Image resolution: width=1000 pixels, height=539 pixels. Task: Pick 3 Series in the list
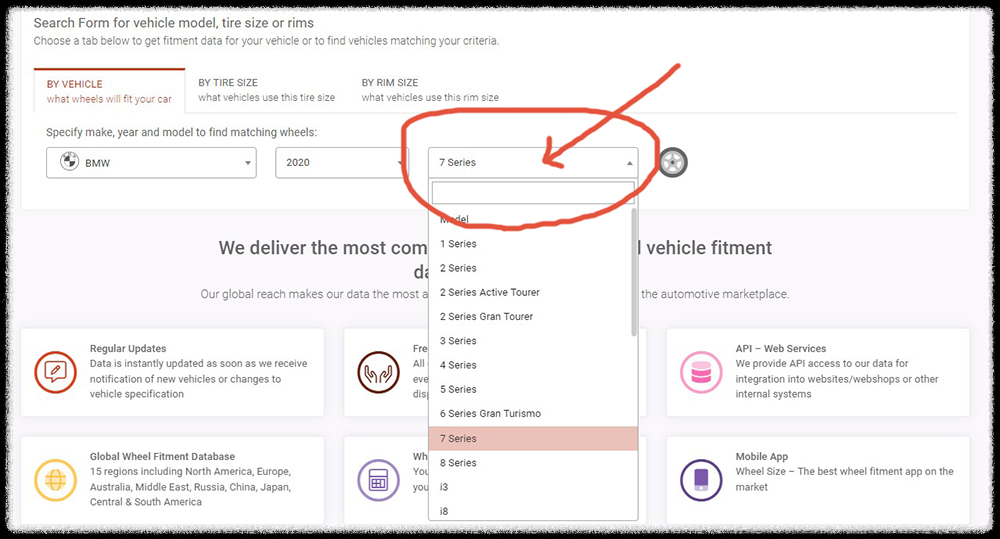pyautogui.click(x=533, y=341)
